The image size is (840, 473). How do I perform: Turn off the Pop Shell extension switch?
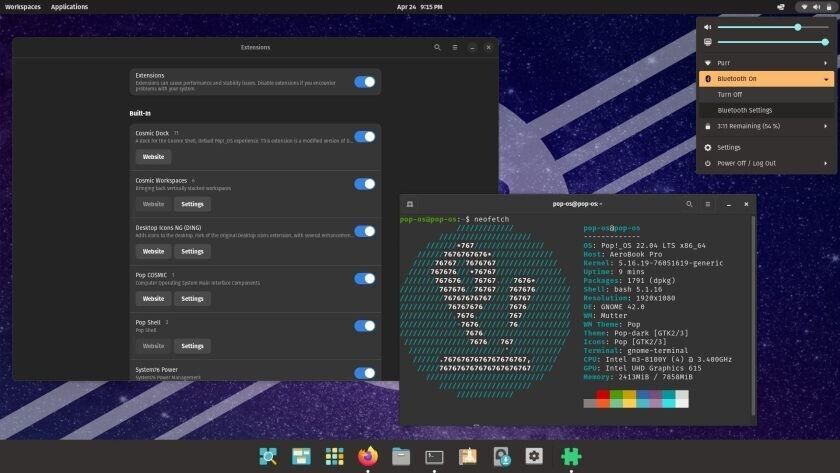click(365, 326)
